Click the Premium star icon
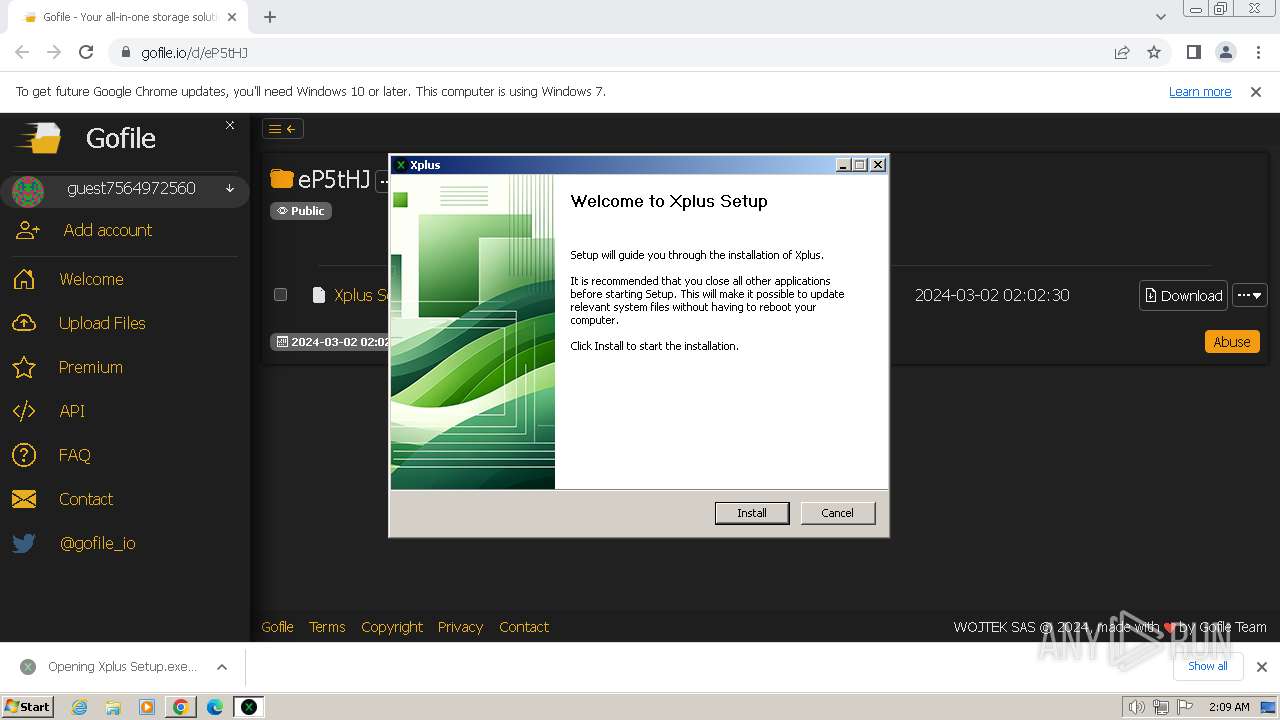Viewport: 1280px width, 720px height. point(24,367)
